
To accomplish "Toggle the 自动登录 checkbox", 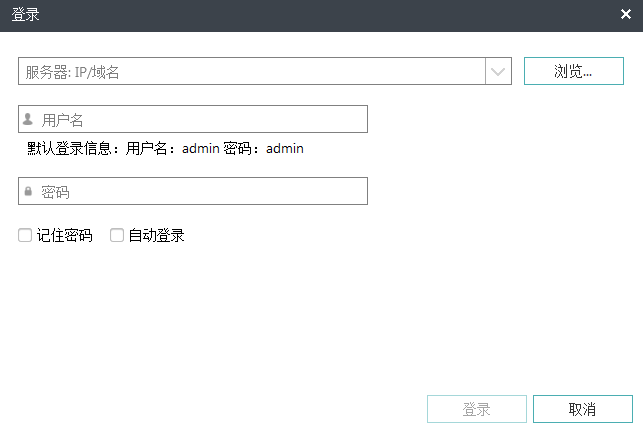I will coord(117,235).
